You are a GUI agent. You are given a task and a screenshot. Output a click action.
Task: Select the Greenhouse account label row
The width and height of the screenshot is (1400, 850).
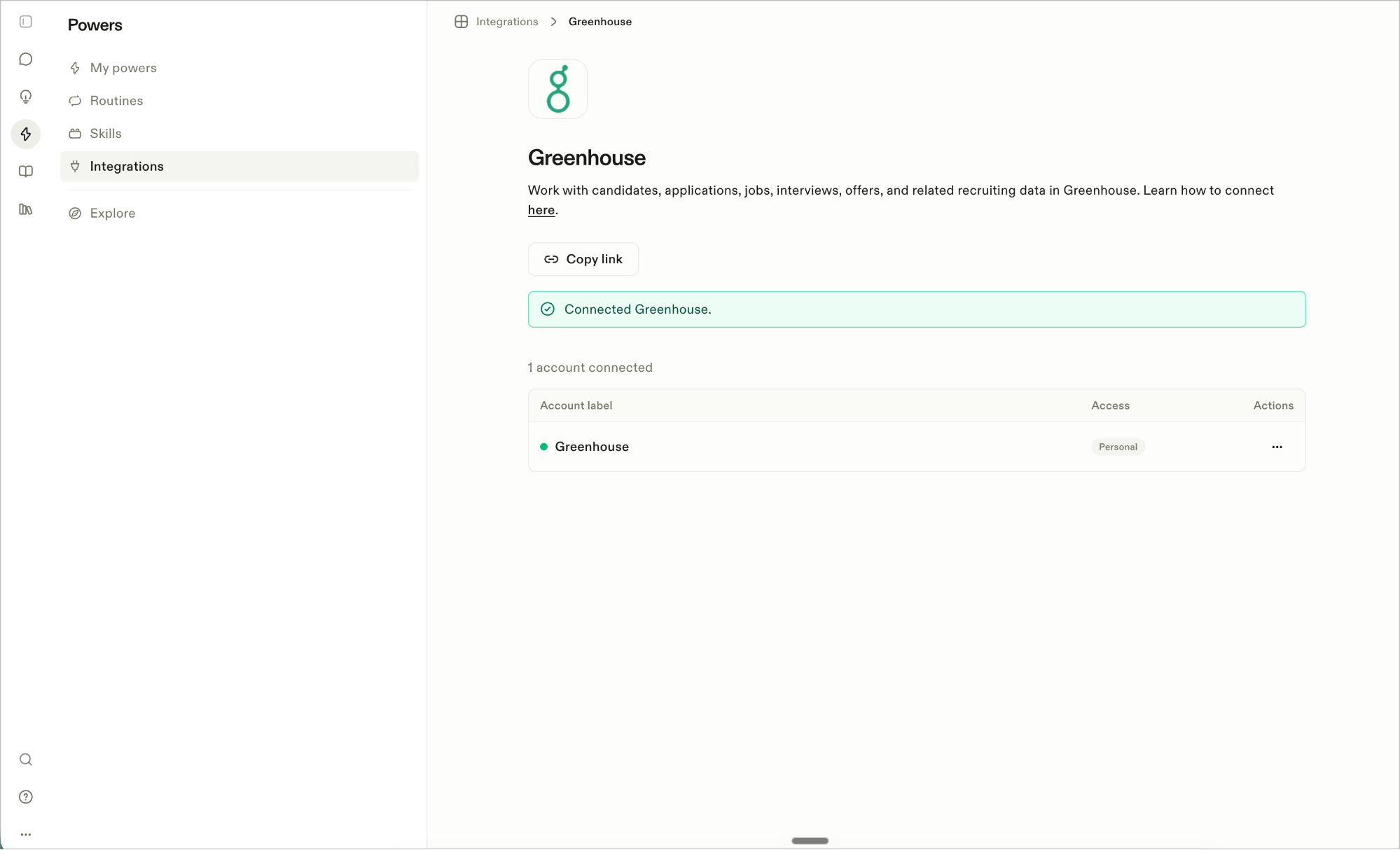pyautogui.click(x=917, y=447)
